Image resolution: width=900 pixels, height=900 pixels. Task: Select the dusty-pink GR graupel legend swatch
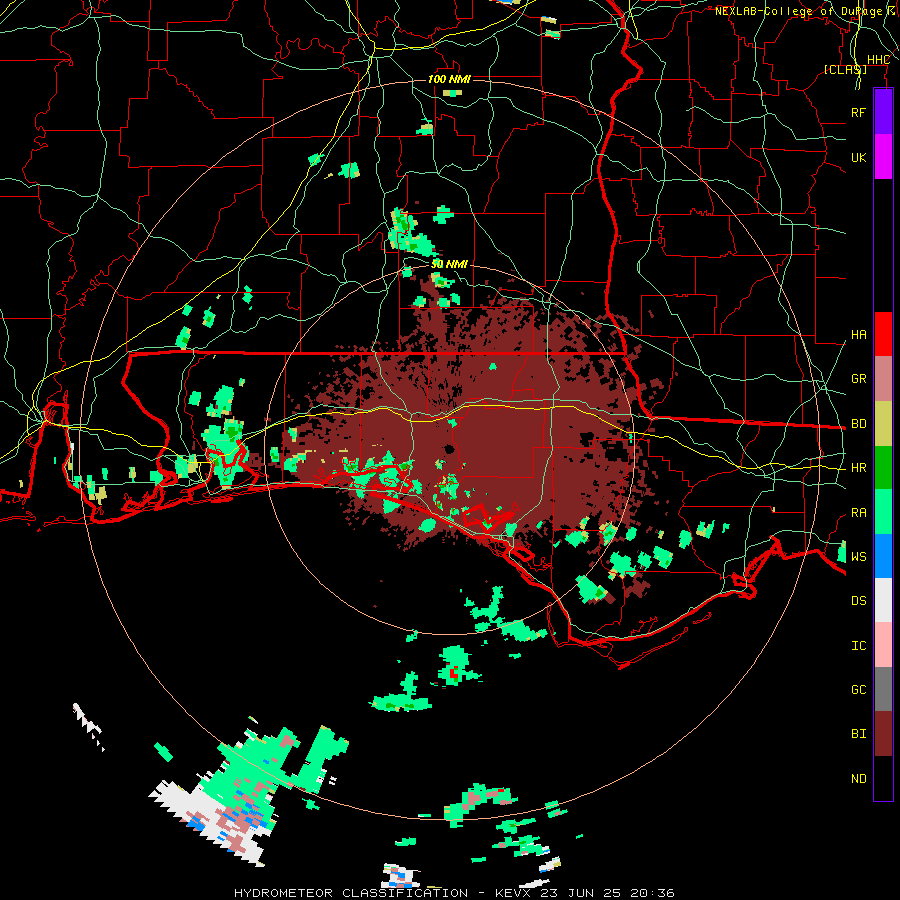click(x=883, y=379)
